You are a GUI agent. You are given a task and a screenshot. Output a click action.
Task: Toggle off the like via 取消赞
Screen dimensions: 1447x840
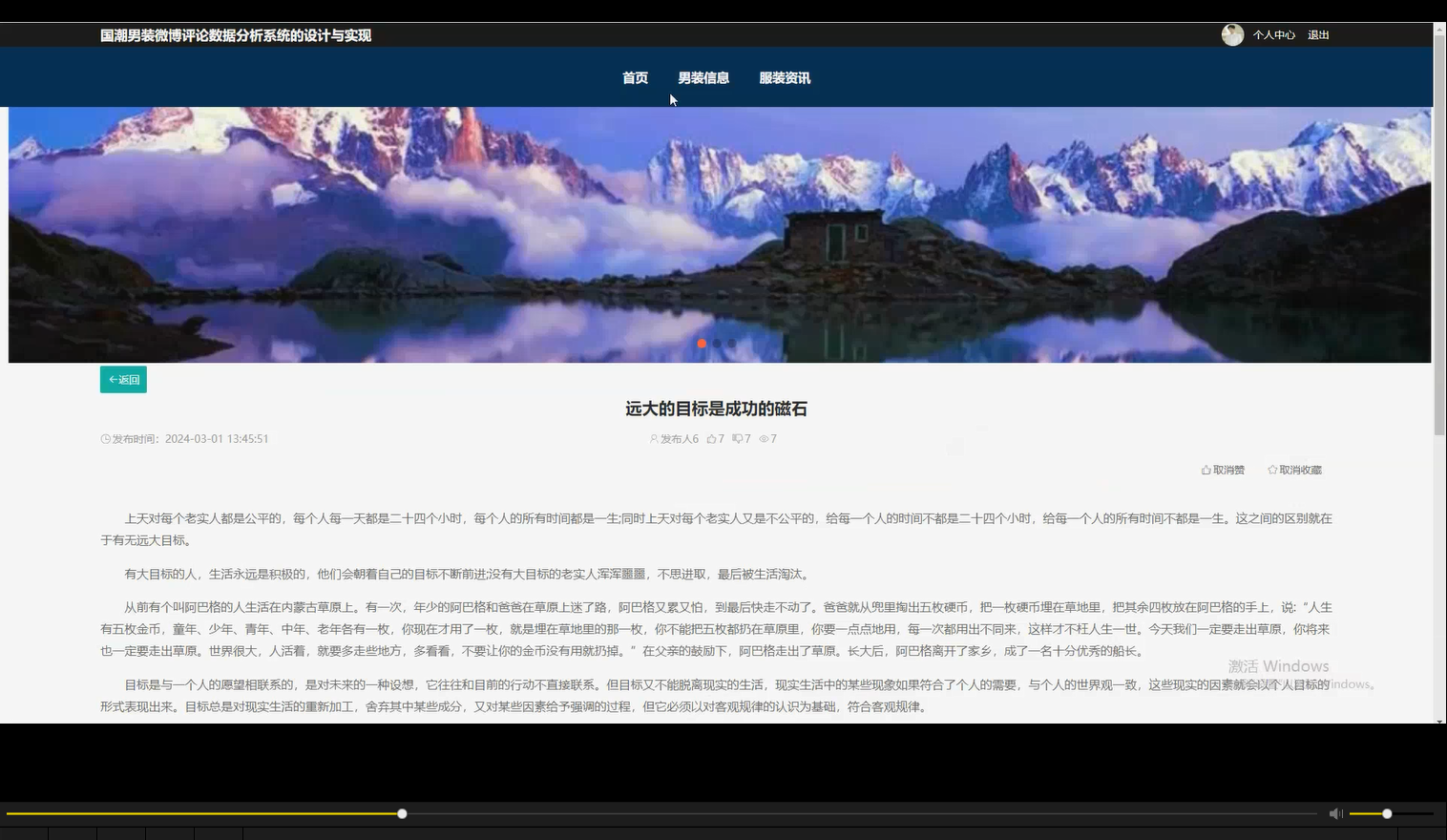(x=1225, y=469)
